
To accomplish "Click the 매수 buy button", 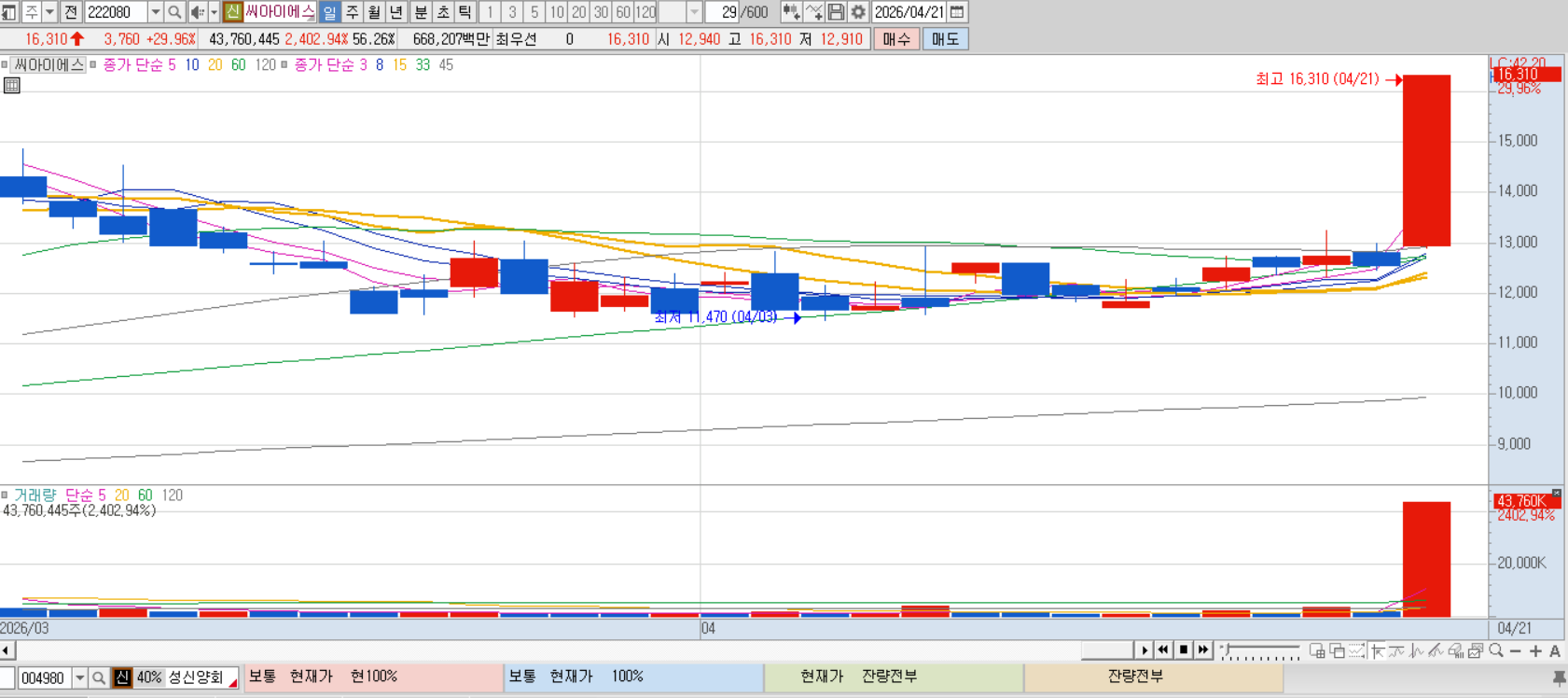I will [896, 39].
